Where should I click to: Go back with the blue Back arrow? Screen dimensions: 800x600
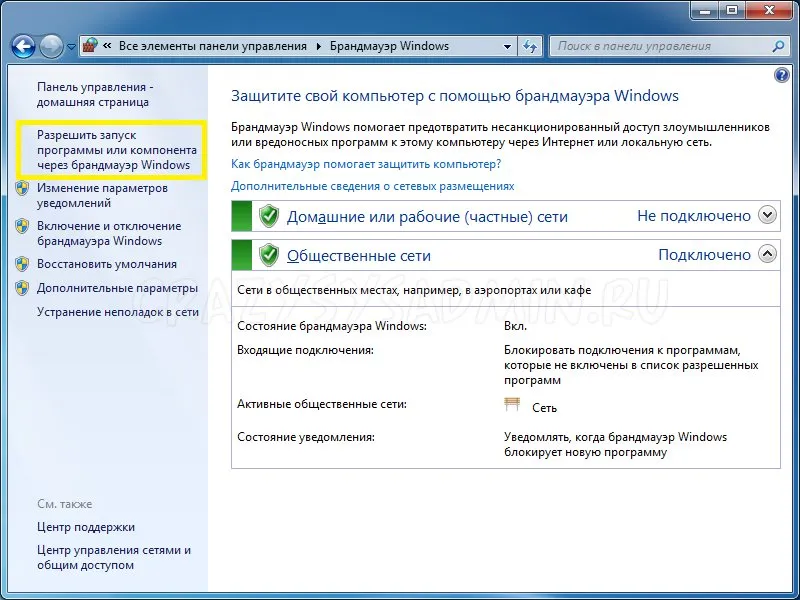(x=23, y=47)
